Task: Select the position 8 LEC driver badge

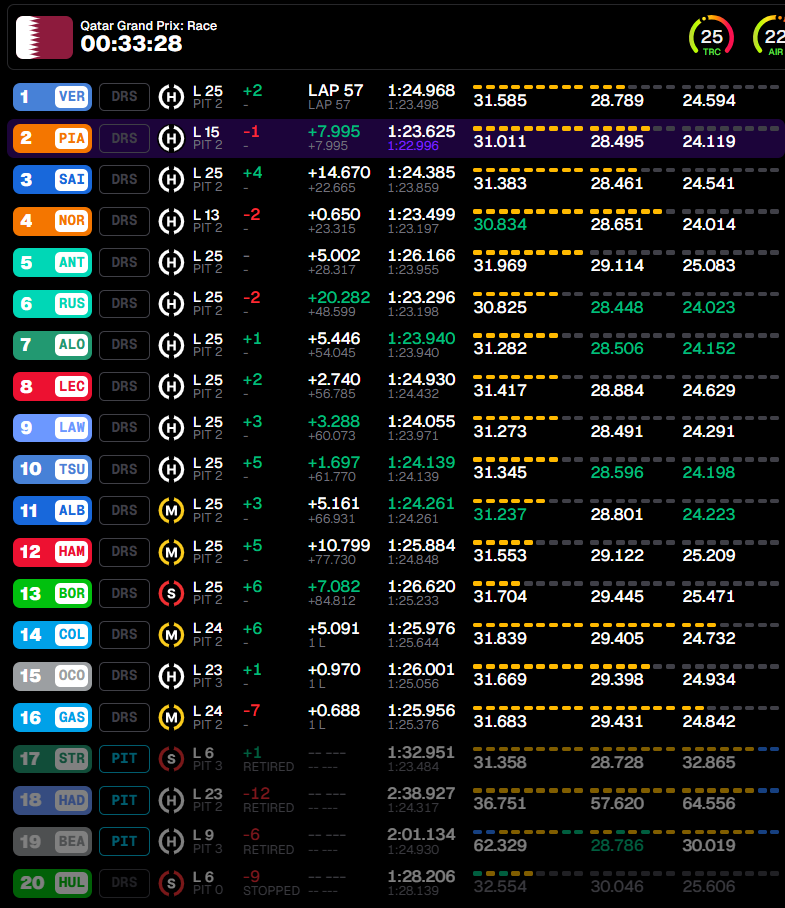Action: point(53,386)
